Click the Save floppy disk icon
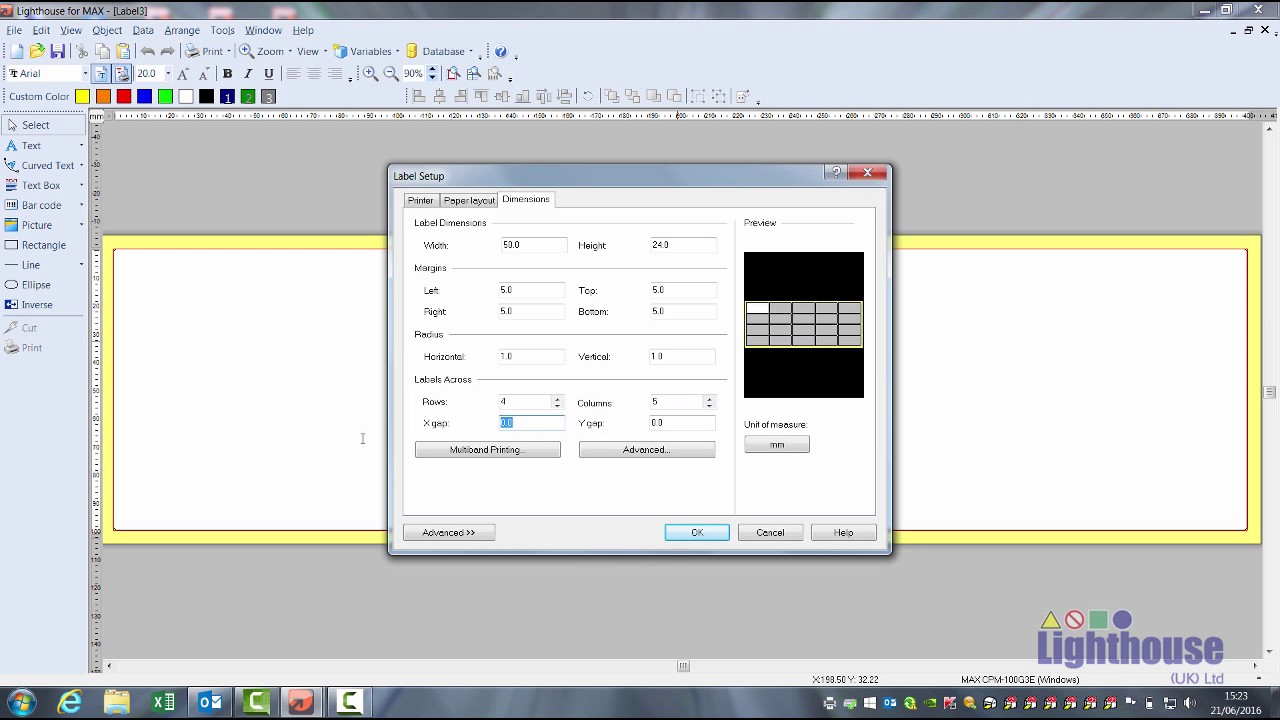 [x=58, y=51]
